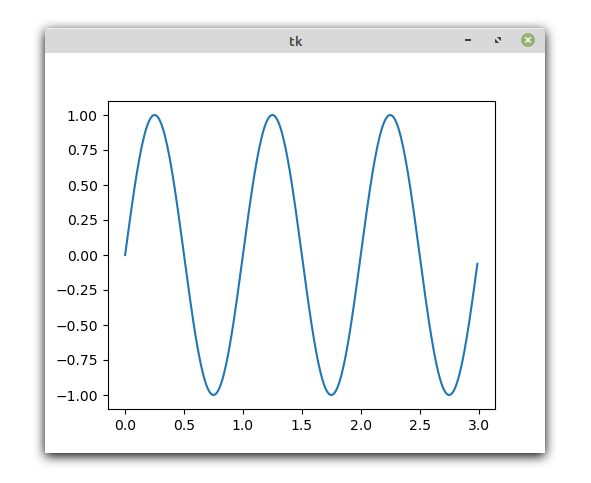Click x-axis label 1.5
This screenshot has height=483, width=591.
click(x=302, y=425)
